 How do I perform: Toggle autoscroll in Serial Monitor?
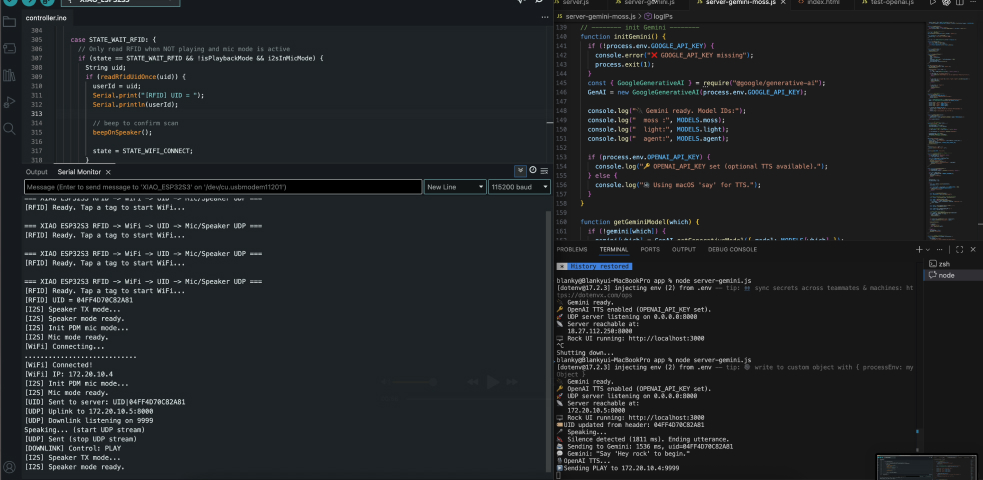[x=520, y=171]
